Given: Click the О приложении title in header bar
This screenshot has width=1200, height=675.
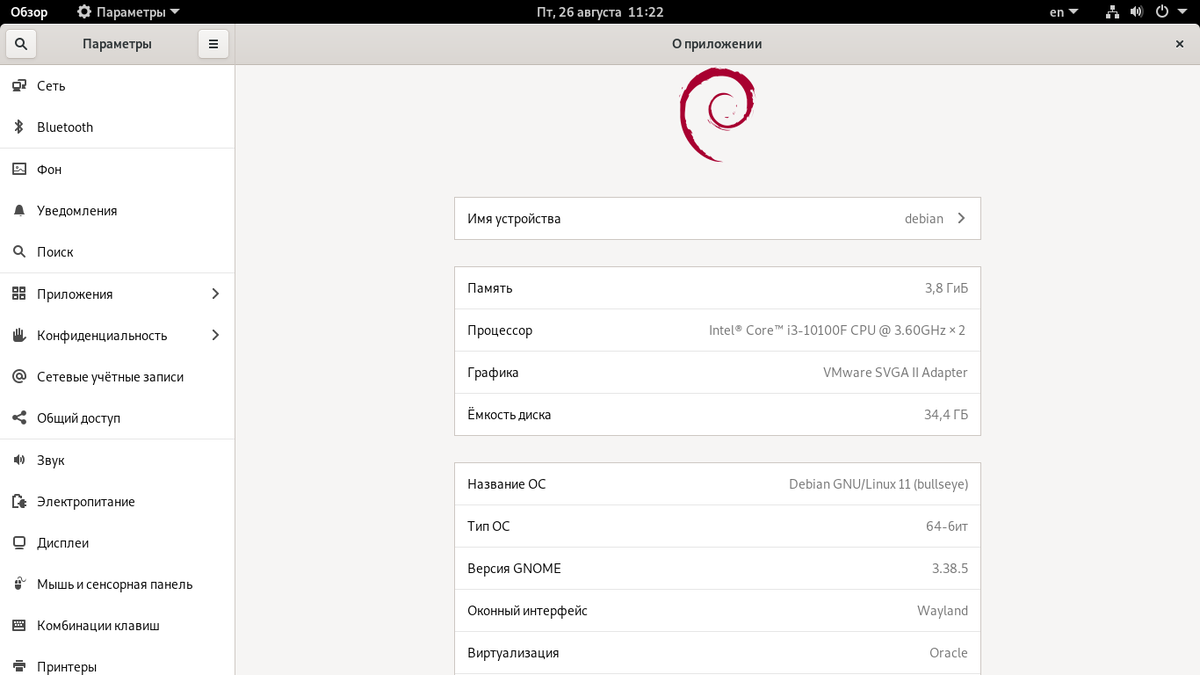Looking at the screenshot, I should click(x=717, y=44).
